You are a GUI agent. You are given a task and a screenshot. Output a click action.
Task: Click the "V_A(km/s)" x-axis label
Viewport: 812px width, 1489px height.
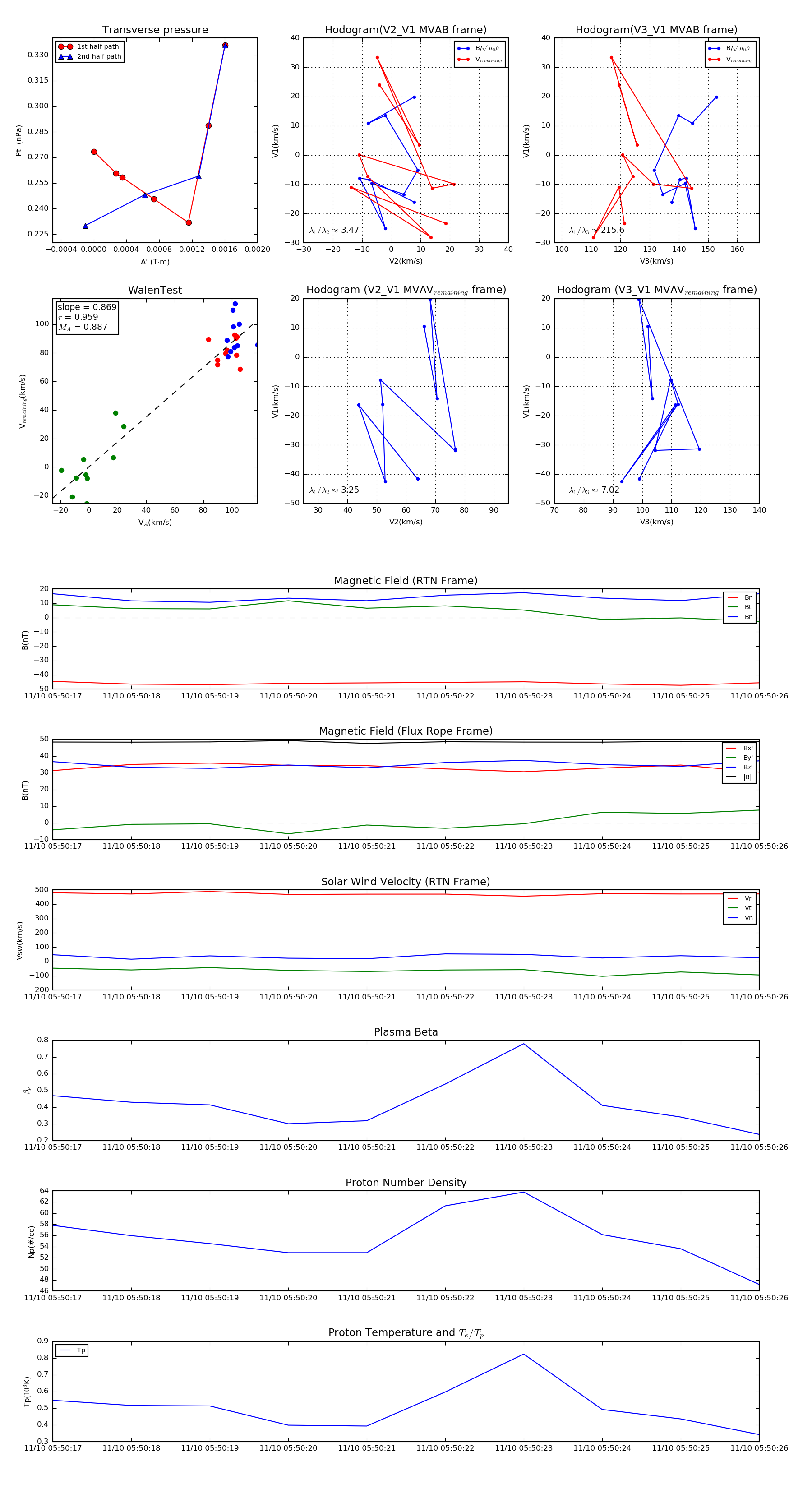(155, 523)
